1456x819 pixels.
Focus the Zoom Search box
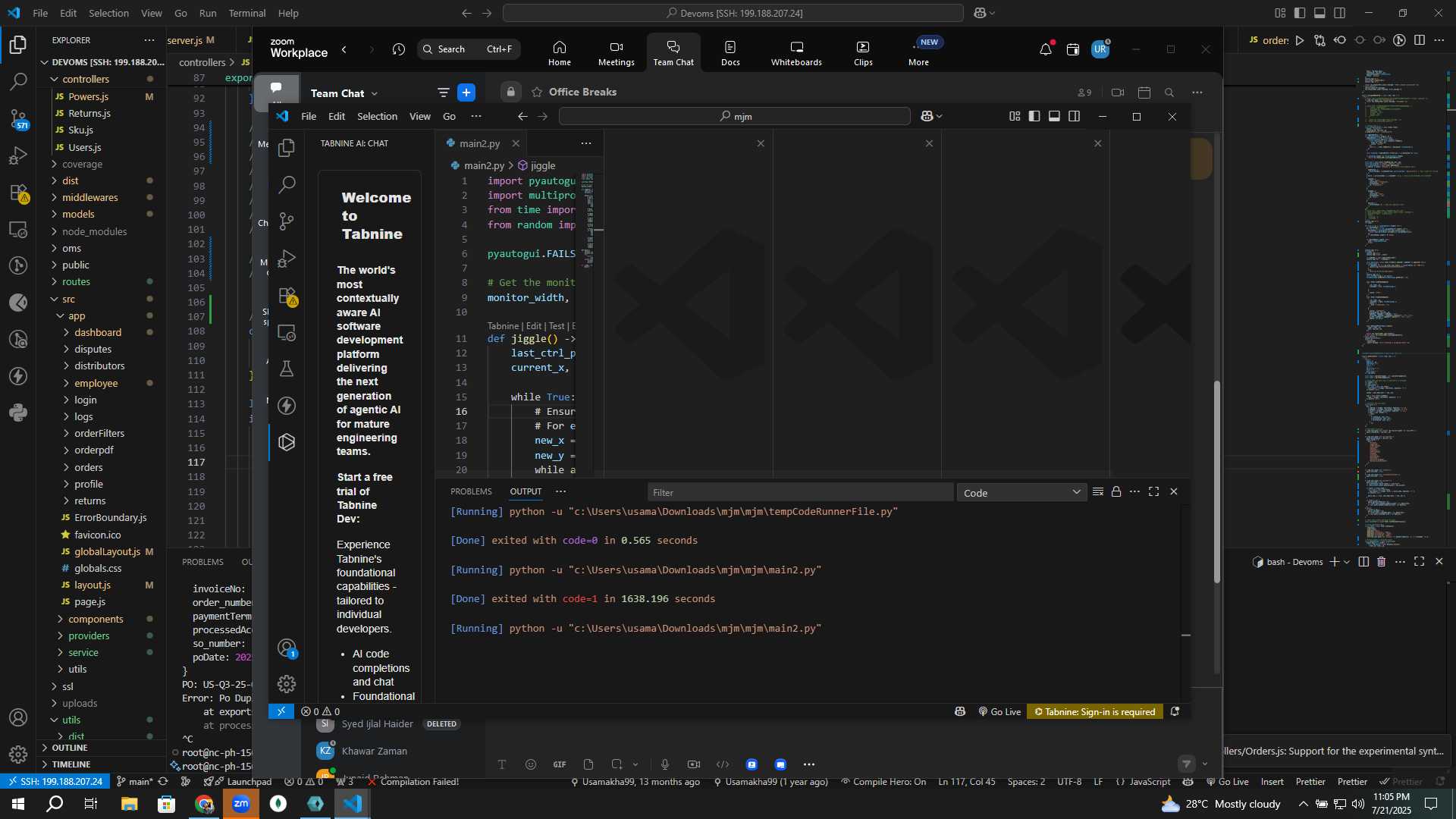[x=469, y=49]
